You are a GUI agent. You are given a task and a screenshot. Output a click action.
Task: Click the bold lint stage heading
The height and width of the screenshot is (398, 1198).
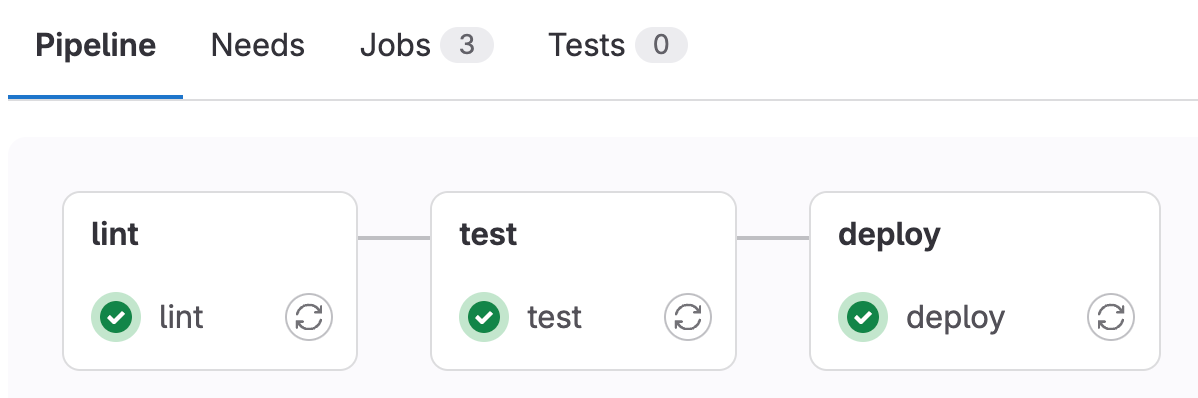(115, 234)
